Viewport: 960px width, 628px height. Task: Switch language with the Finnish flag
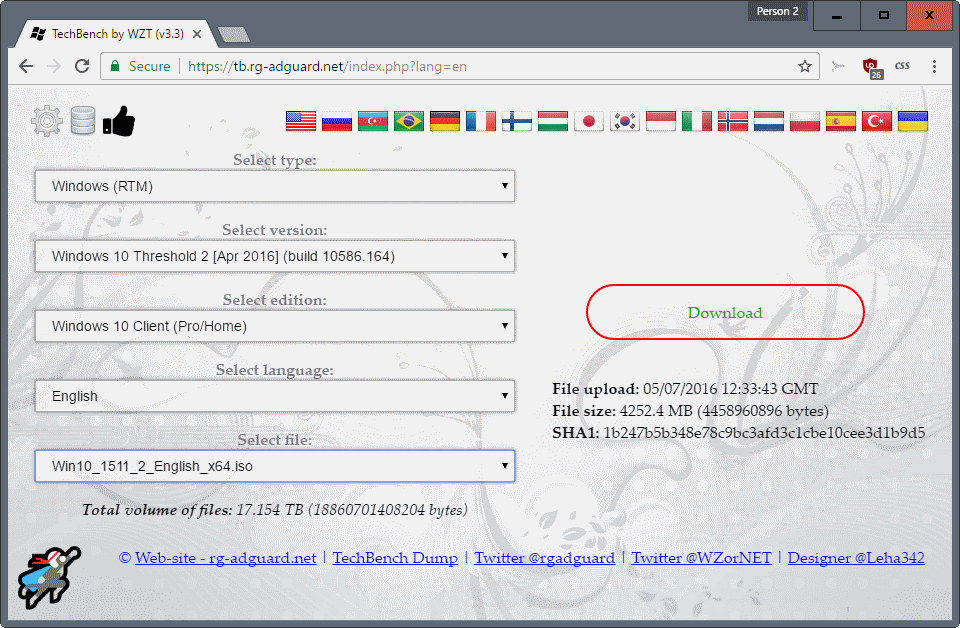(517, 121)
